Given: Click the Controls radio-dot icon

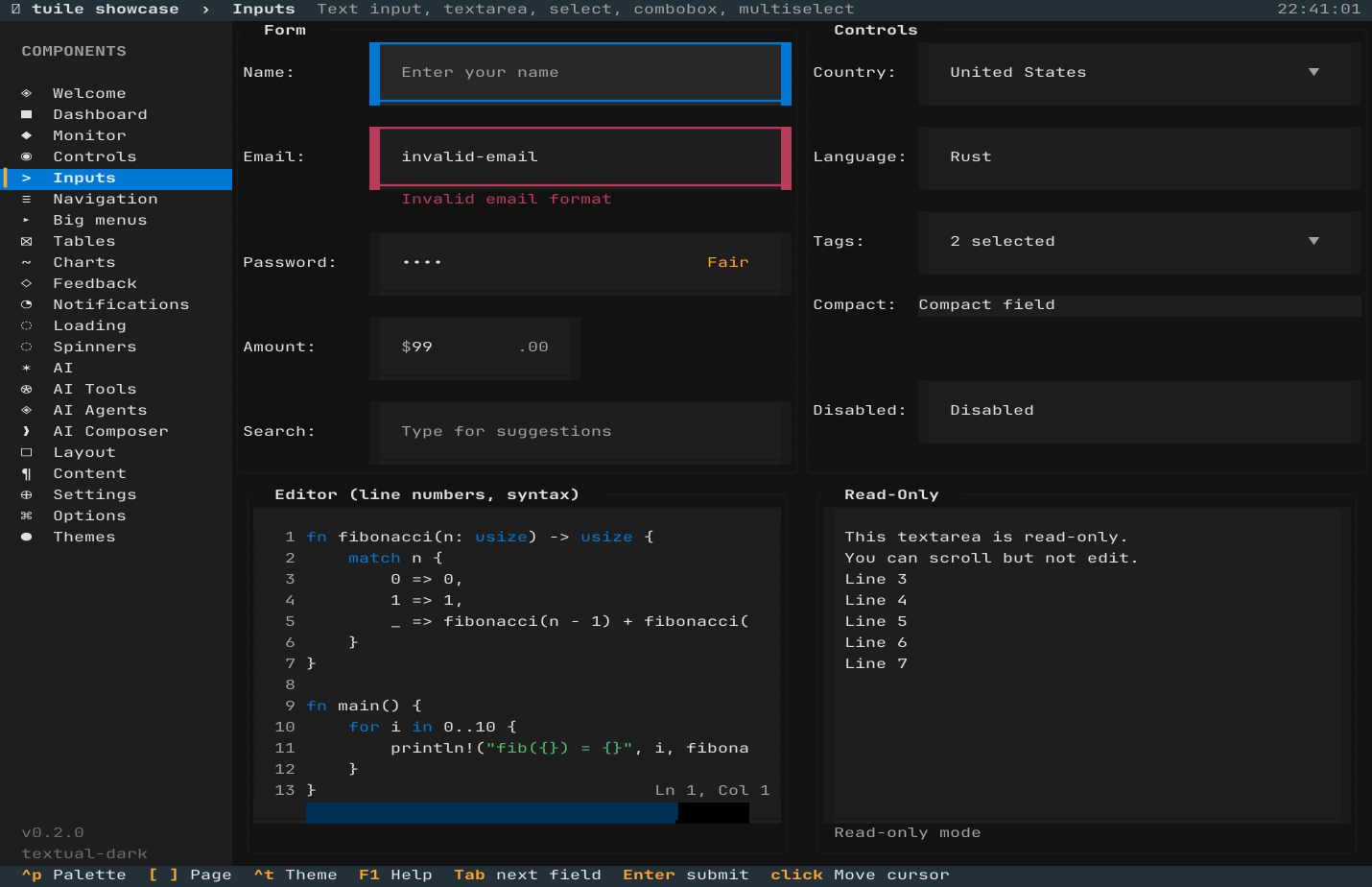Looking at the screenshot, I should point(26,156).
